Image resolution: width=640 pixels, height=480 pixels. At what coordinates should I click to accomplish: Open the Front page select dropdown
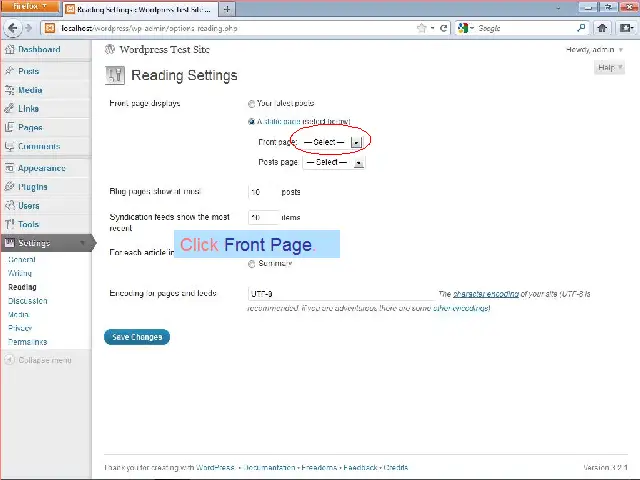(331, 142)
